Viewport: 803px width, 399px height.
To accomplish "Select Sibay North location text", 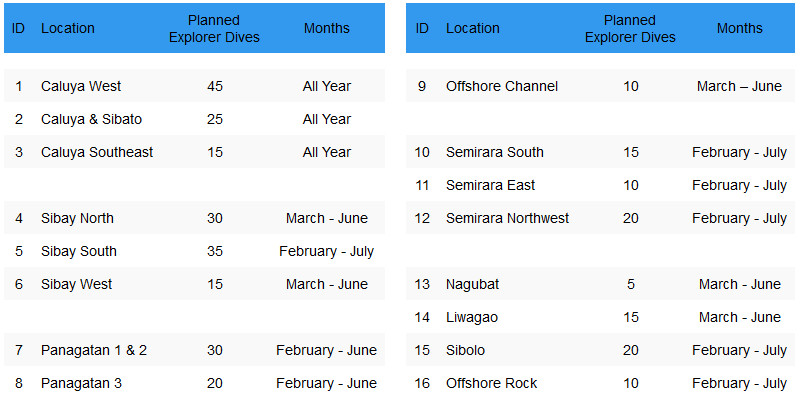I will tap(77, 218).
